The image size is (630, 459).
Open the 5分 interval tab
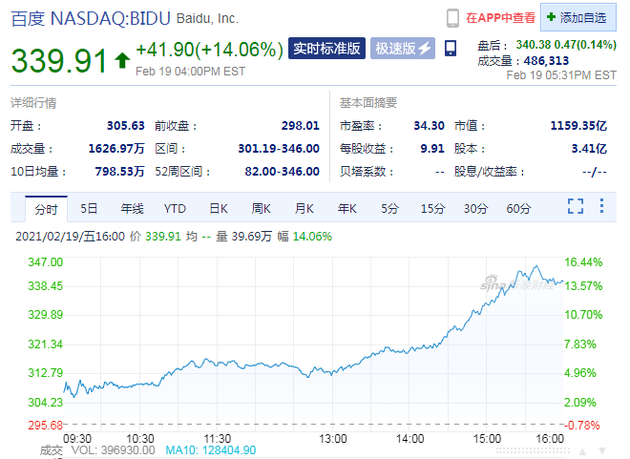[x=390, y=209]
